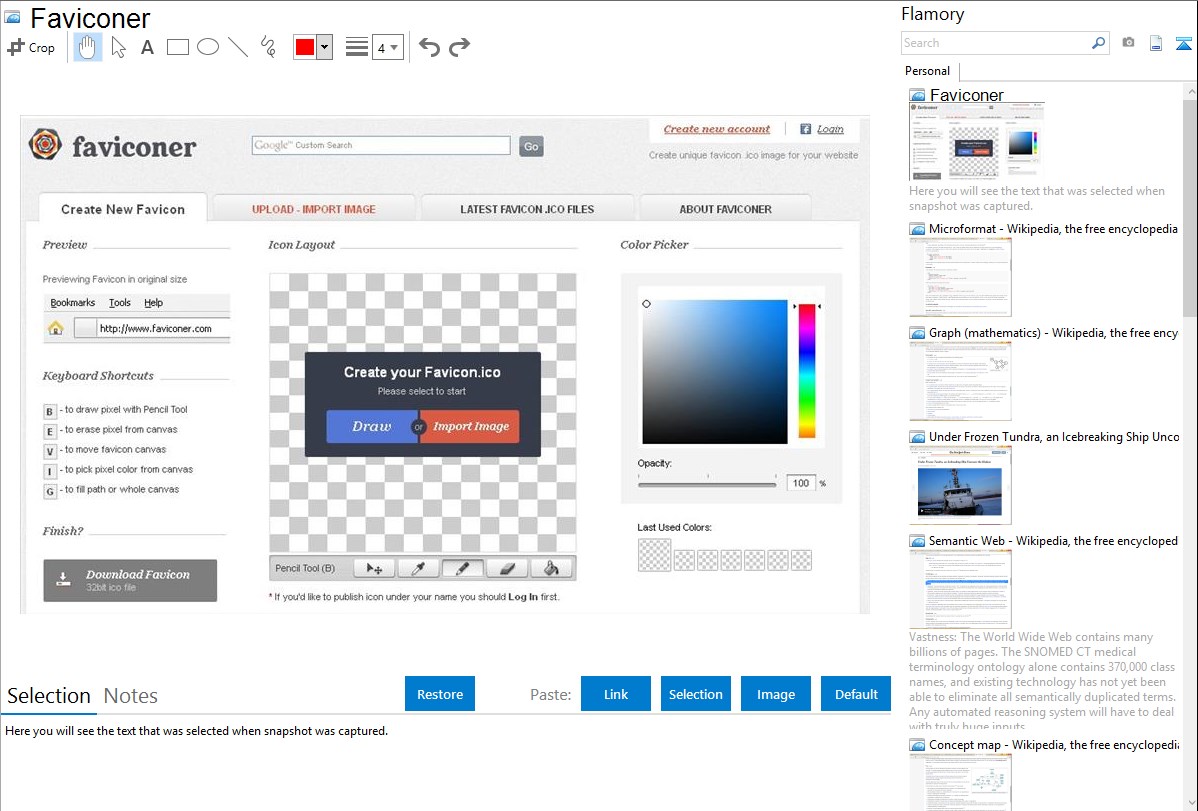Open the UPLOAD - IMPORT IMAGE tab
This screenshot has height=811, width=1198.
pyautogui.click(x=314, y=209)
